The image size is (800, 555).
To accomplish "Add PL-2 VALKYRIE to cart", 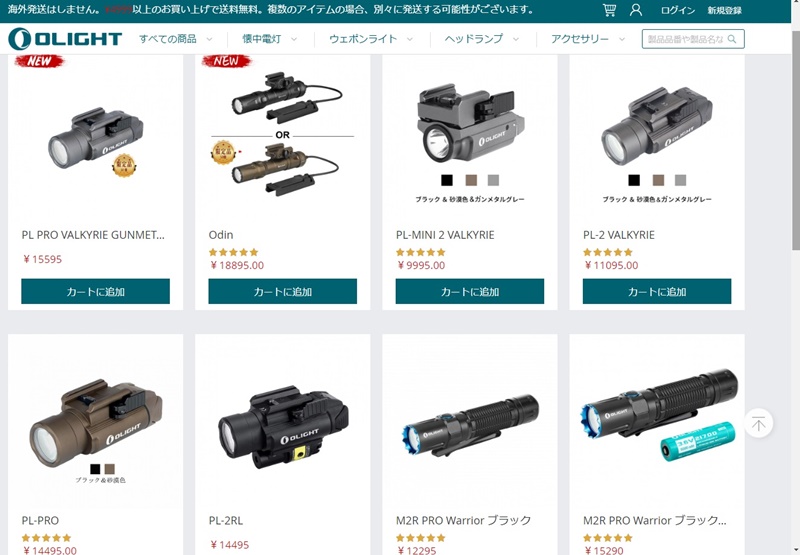I will tap(657, 291).
